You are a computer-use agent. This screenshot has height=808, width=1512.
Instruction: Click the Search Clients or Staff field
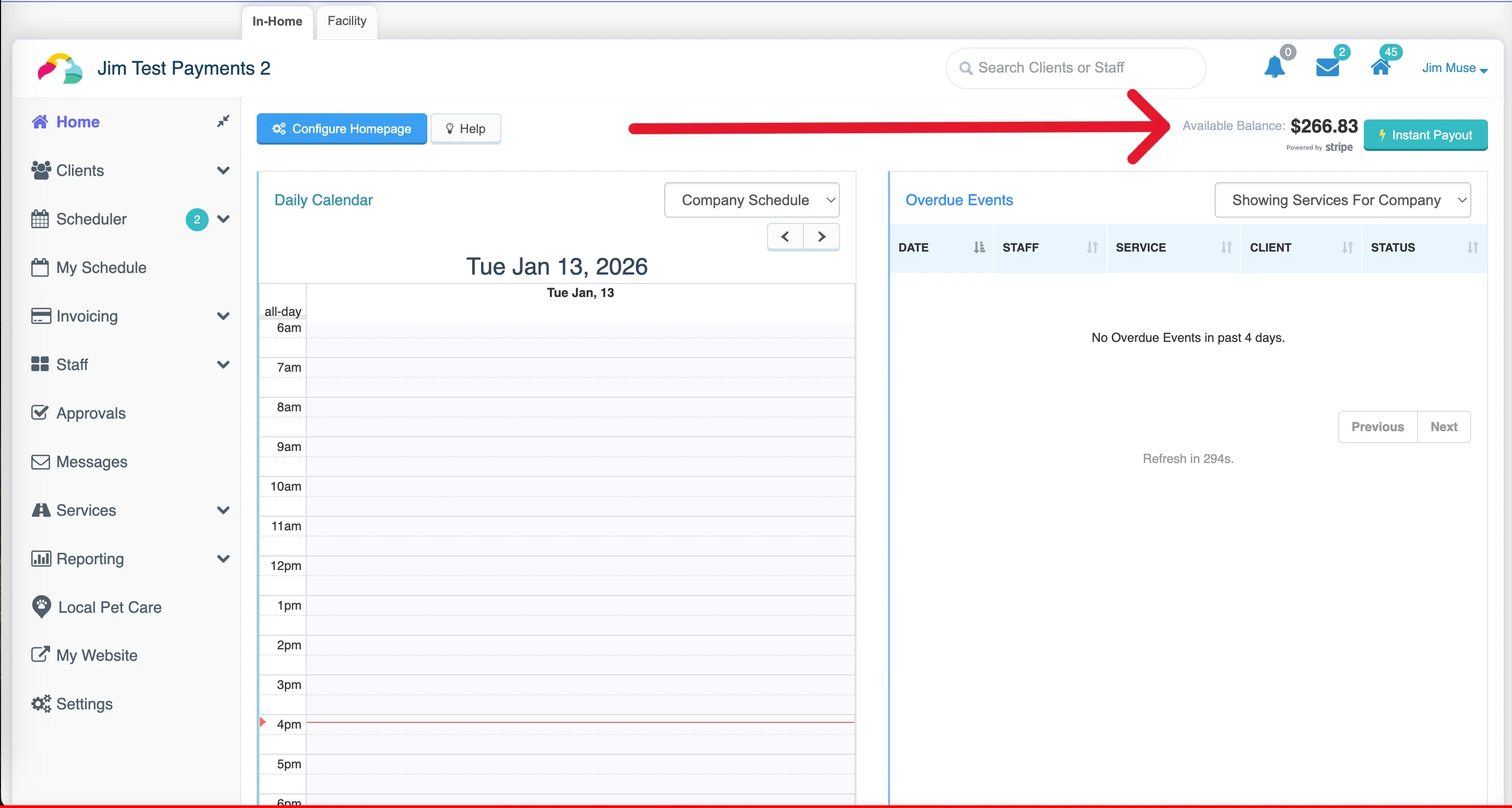click(1076, 68)
